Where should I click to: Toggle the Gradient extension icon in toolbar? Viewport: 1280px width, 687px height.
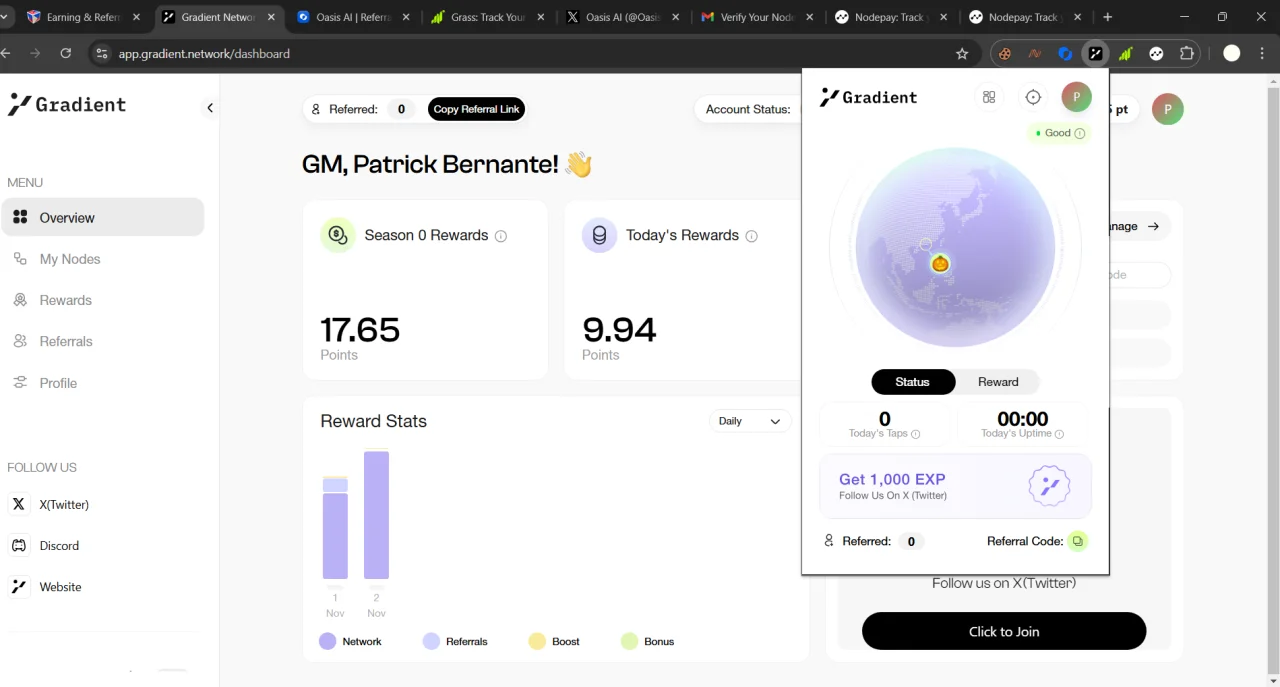tap(1096, 54)
